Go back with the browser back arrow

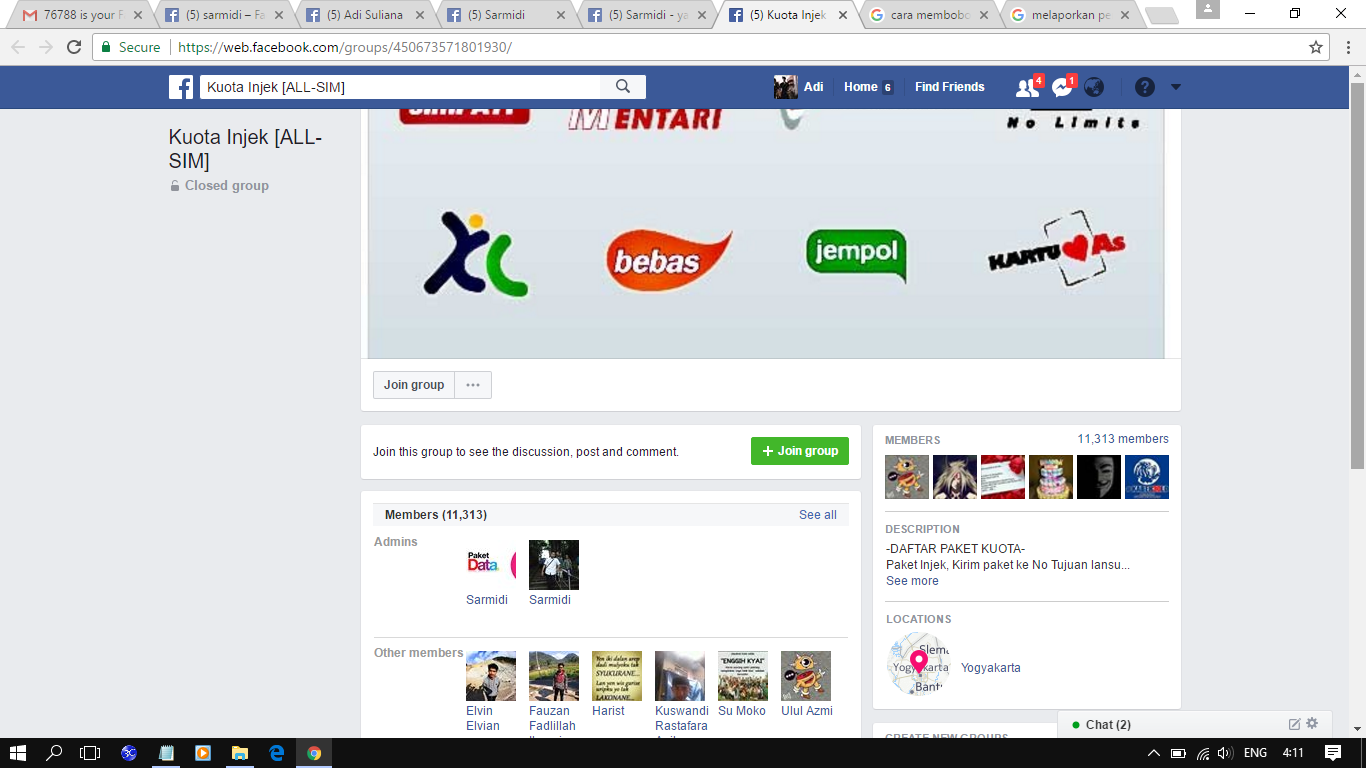point(18,47)
